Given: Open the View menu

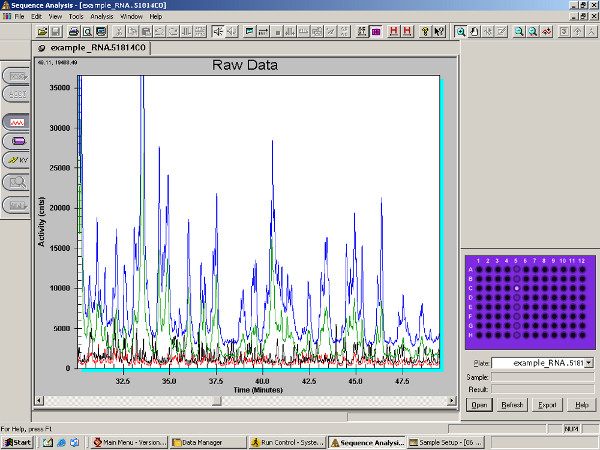Looking at the screenshot, I should coord(54,17).
